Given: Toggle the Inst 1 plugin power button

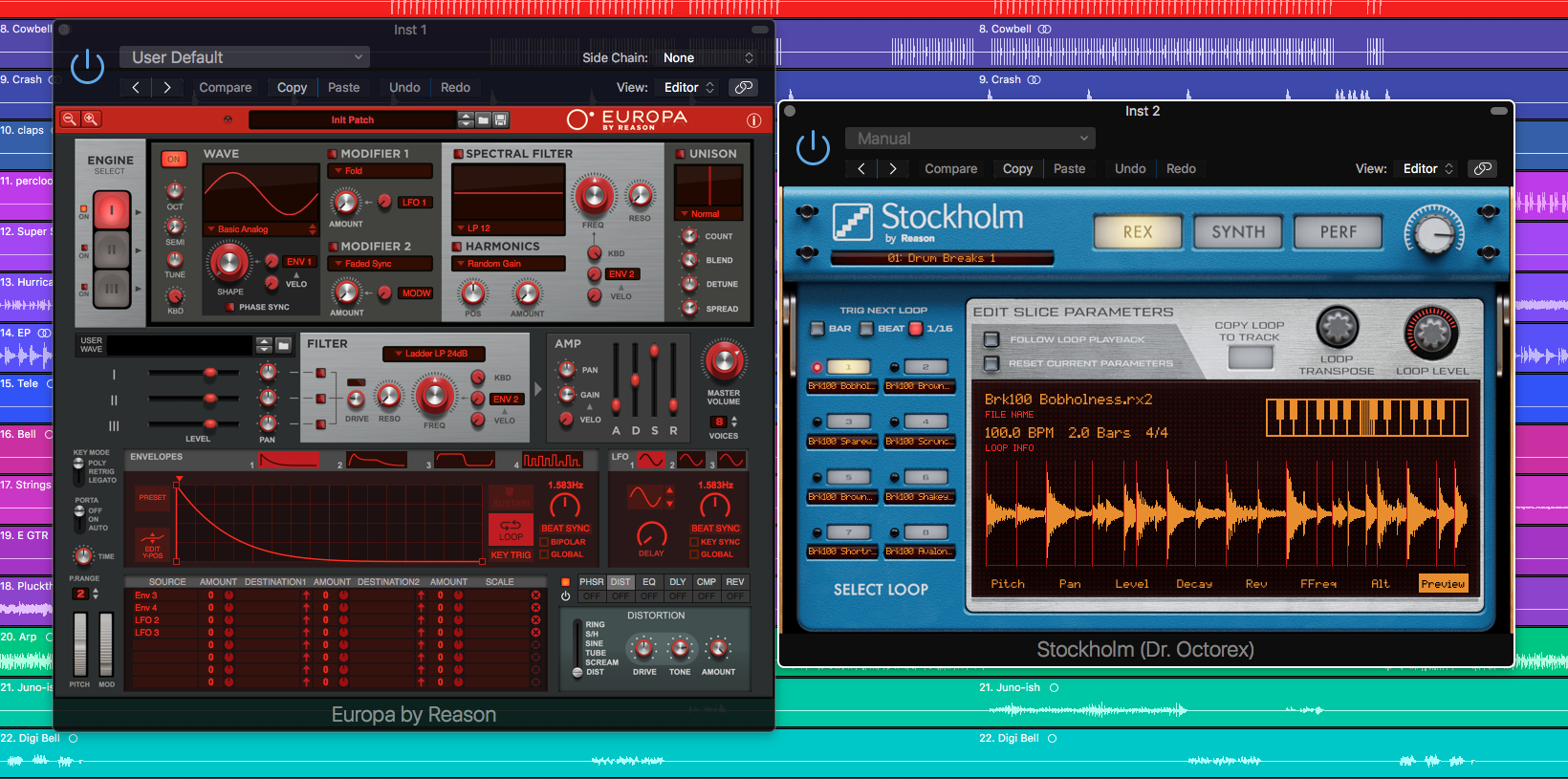Looking at the screenshot, I should [x=87, y=66].
